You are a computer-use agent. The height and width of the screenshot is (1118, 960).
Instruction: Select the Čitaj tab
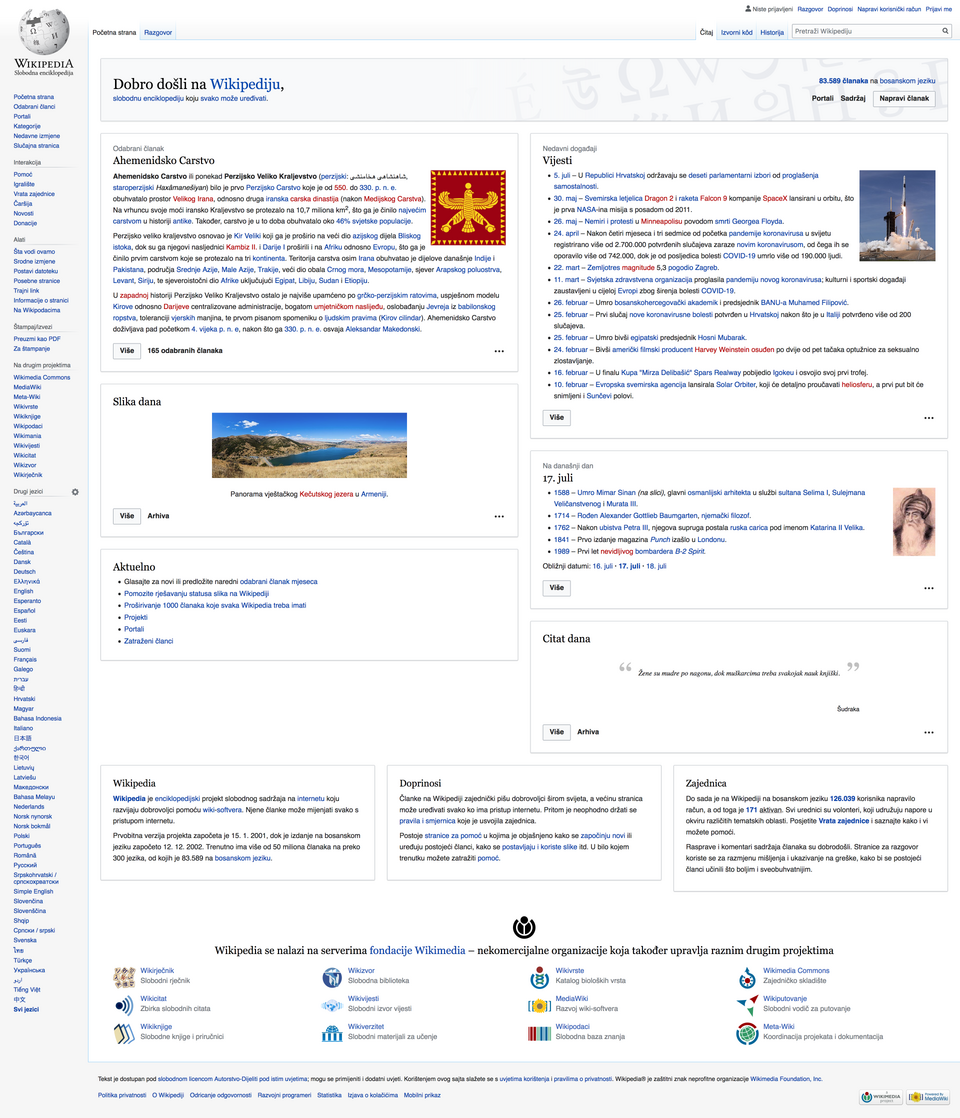click(x=706, y=32)
